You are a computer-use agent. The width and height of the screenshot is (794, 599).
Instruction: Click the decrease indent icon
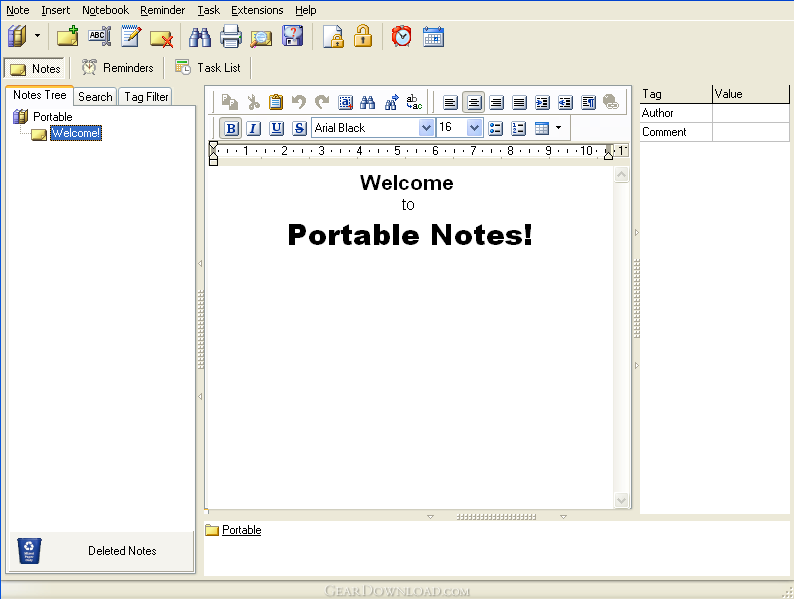(x=565, y=103)
